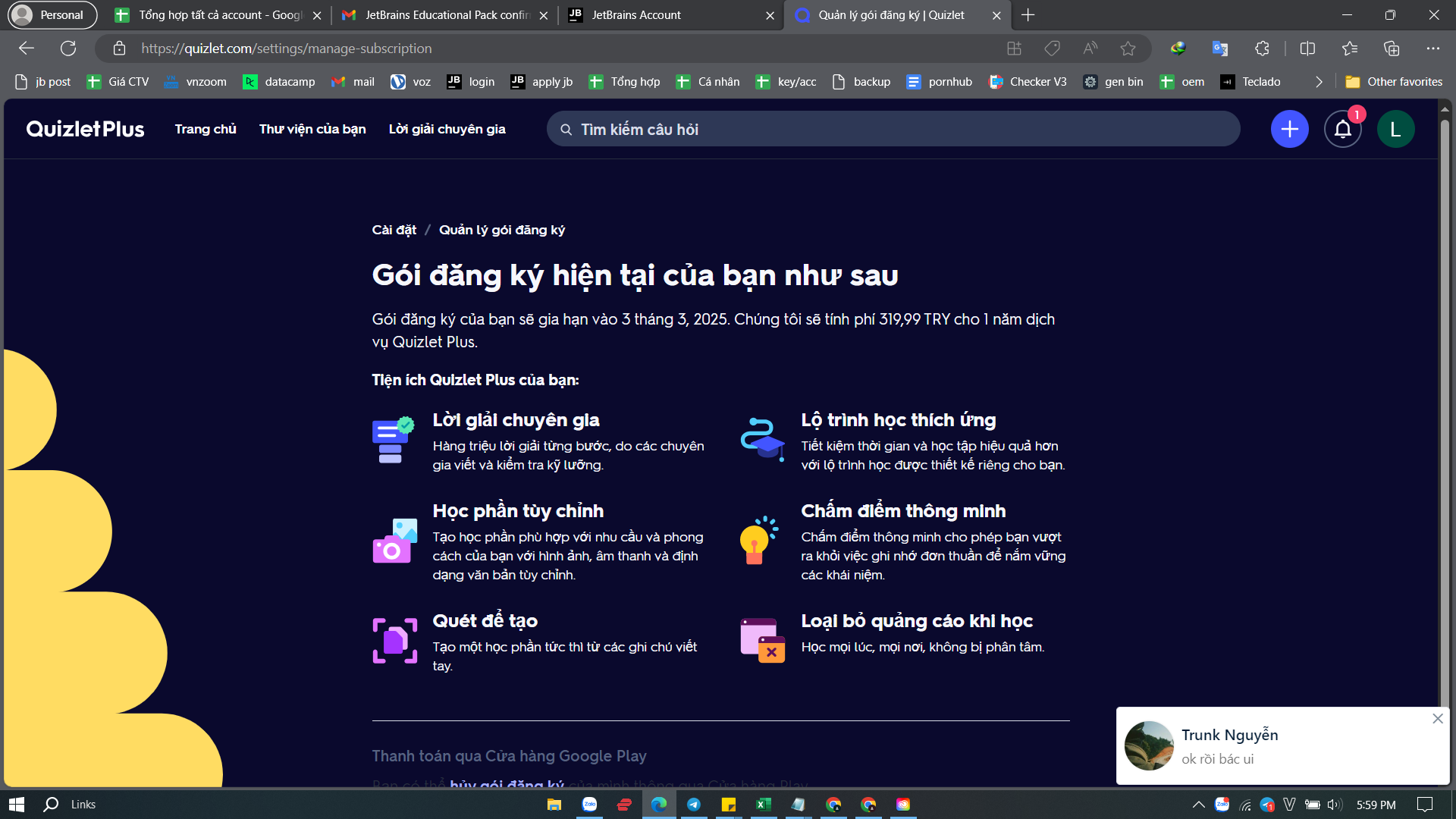1456x819 pixels.
Task: Go to Trang chủ
Action: point(206,129)
